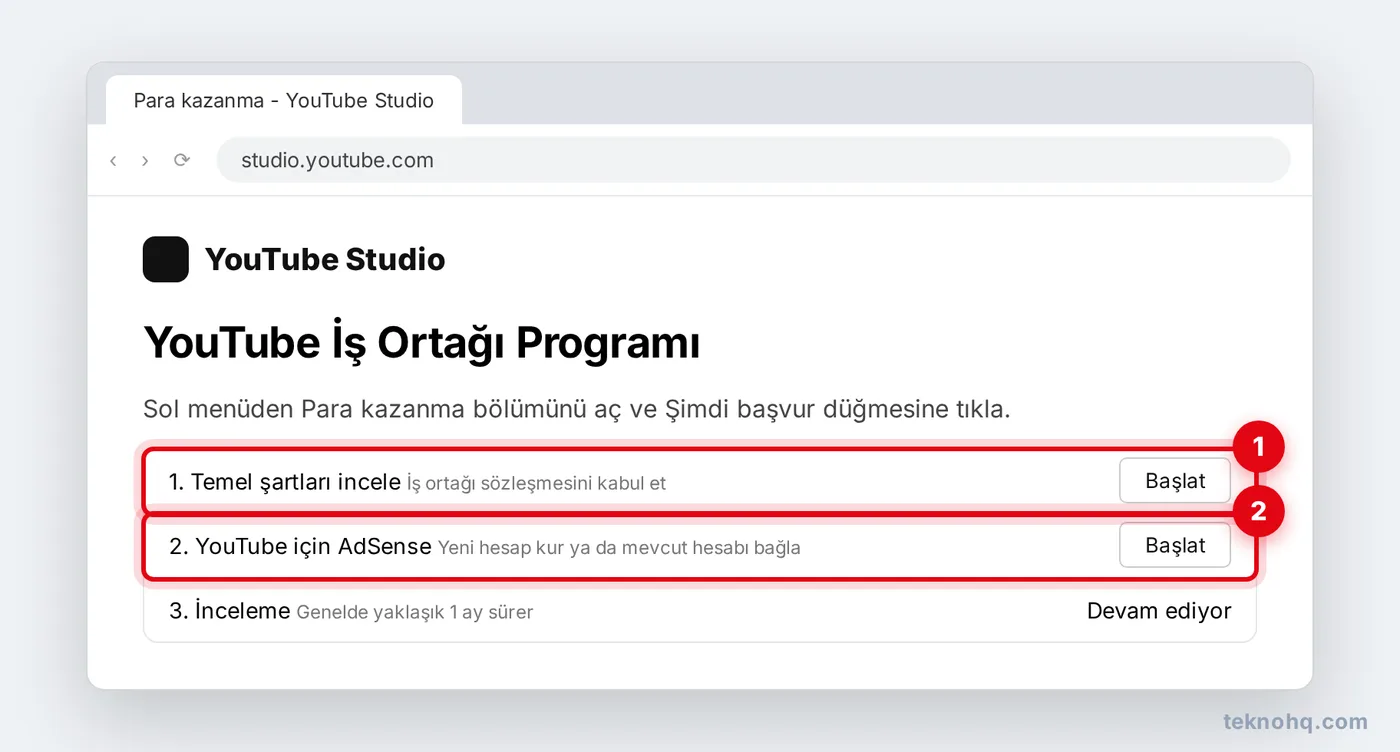Viewport: 1400px width, 752px height.
Task: Click the Devam ediyor status text
Action: [1159, 611]
